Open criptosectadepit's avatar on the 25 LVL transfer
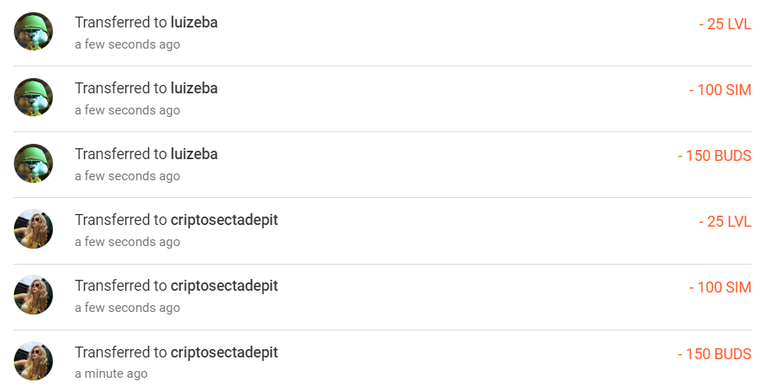Image resolution: width=768 pixels, height=390 pixels. 33,229
